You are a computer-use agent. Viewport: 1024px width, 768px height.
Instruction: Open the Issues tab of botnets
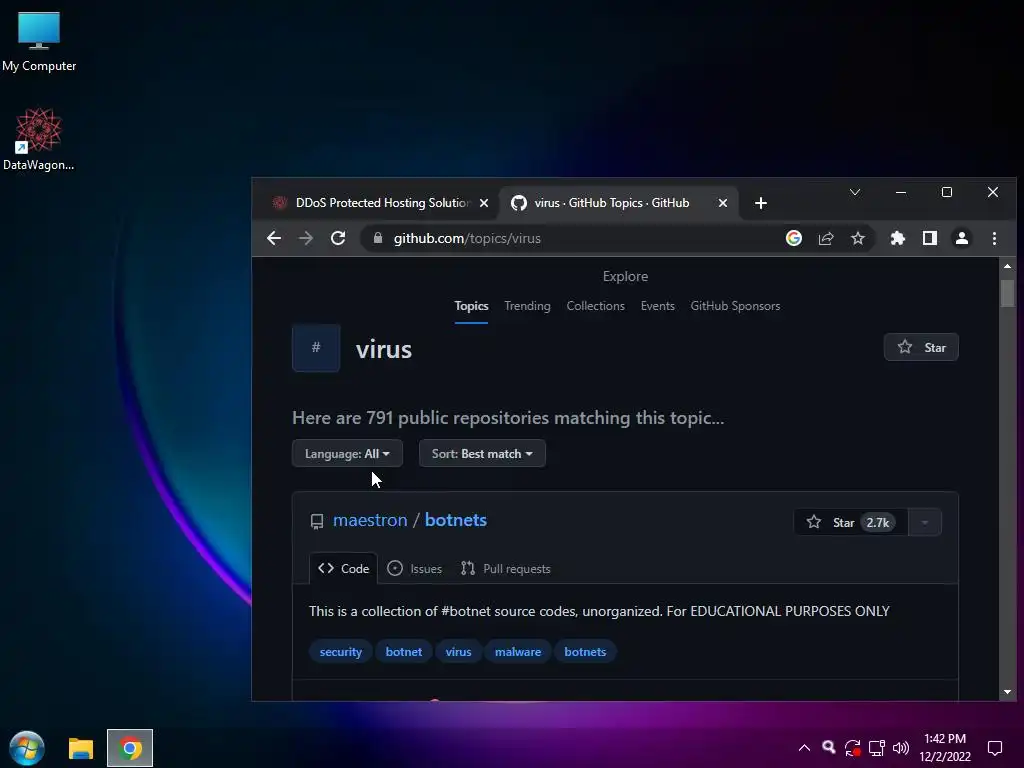point(415,568)
